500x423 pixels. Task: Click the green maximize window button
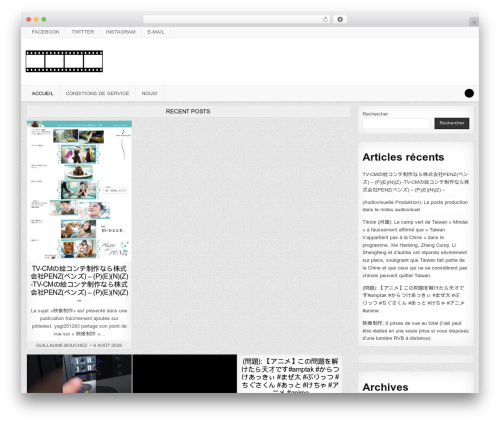(44, 19)
